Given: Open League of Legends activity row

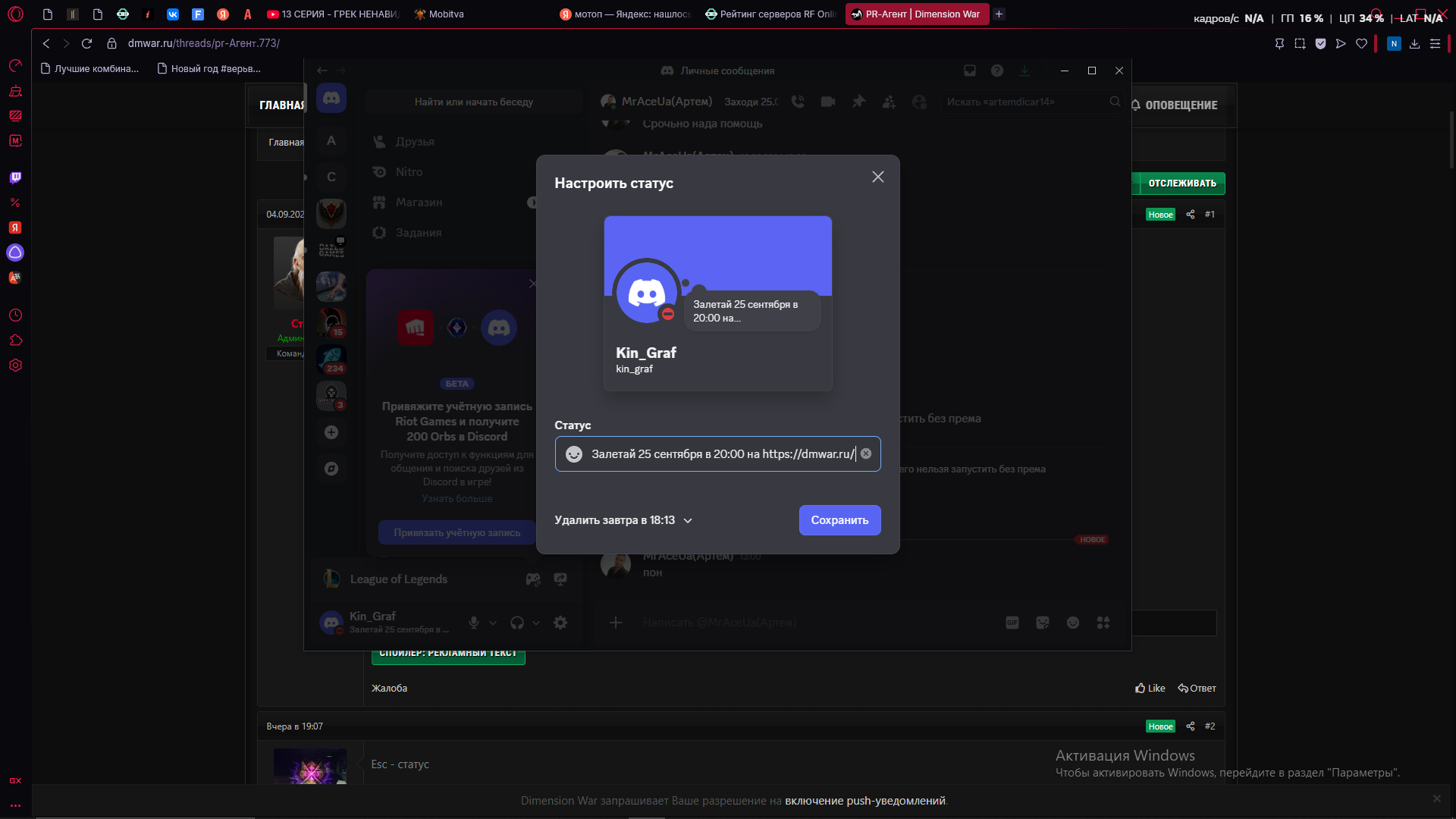Looking at the screenshot, I should (447, 579).
